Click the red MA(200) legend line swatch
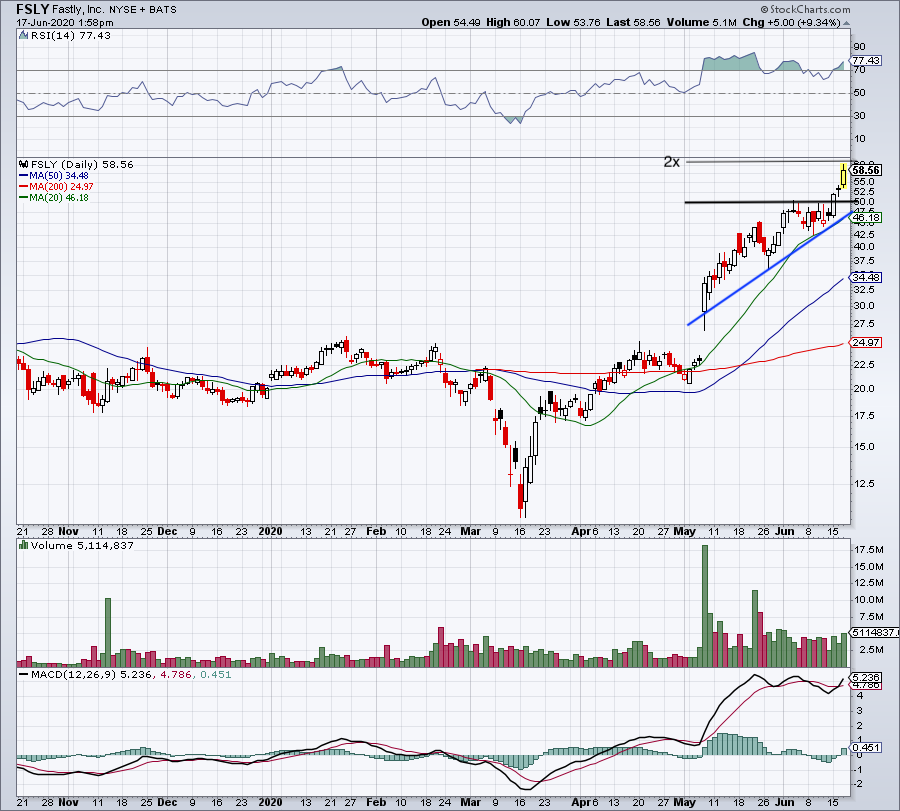The image size is (900, 811). (x=24, y=187)
